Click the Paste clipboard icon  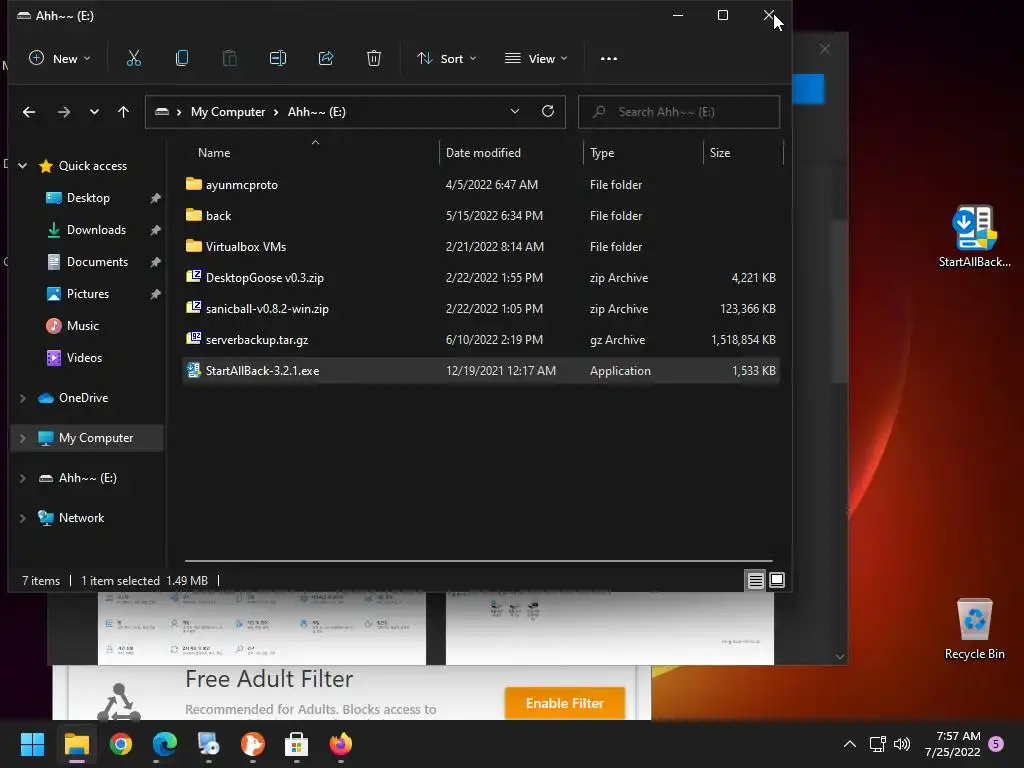tap(230, 59)
